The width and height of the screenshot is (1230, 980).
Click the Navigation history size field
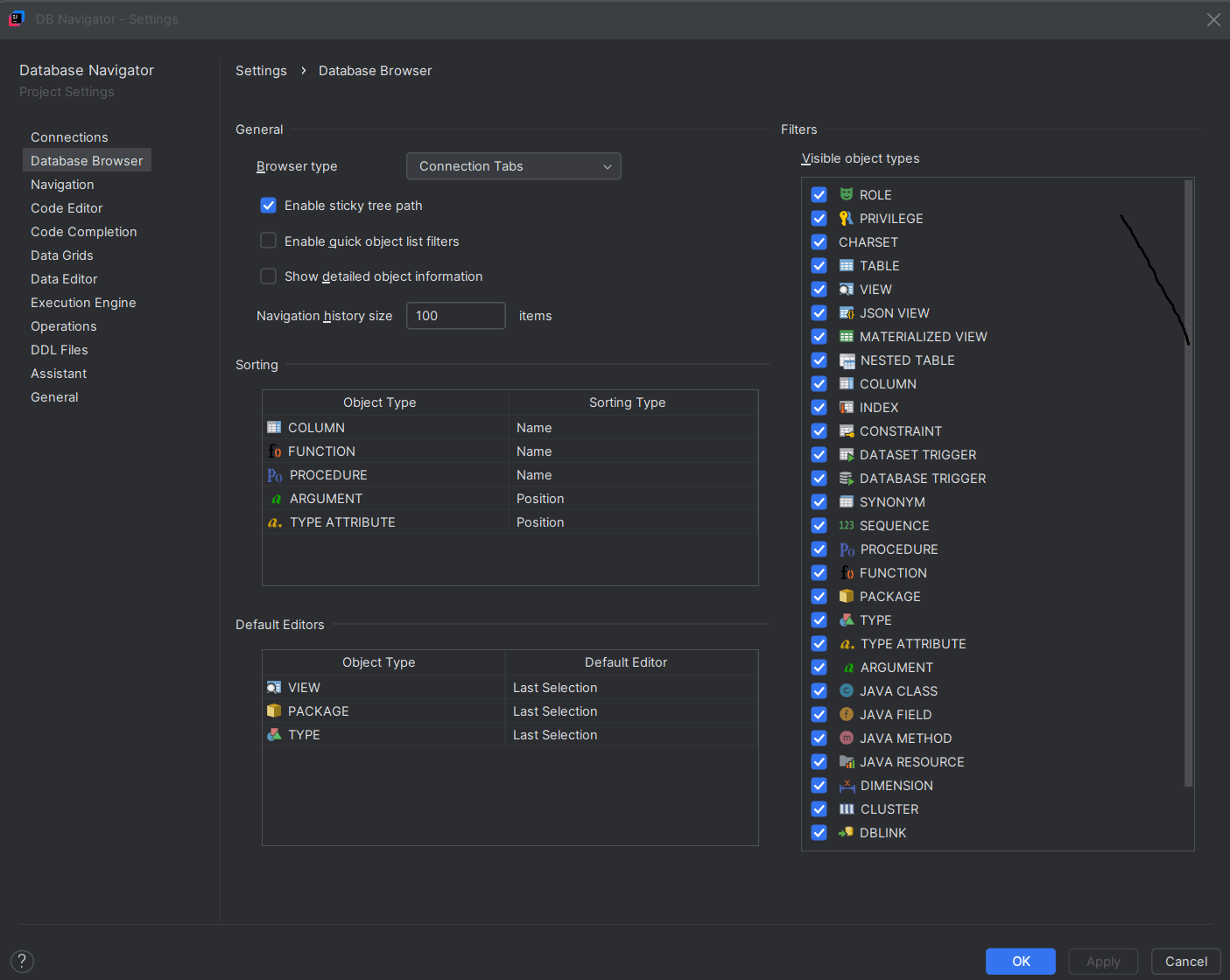tap(456, 316)
